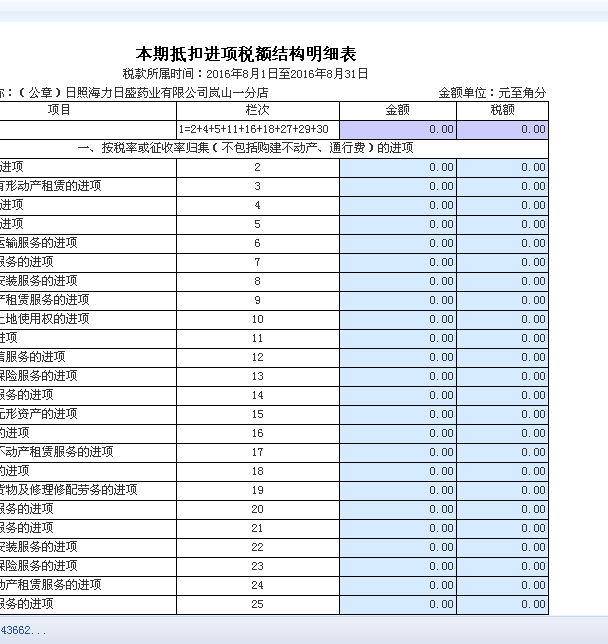
Task: Click the 税额 field for 栏次 21
Action: pyautogui.click(x=502, y=529)
